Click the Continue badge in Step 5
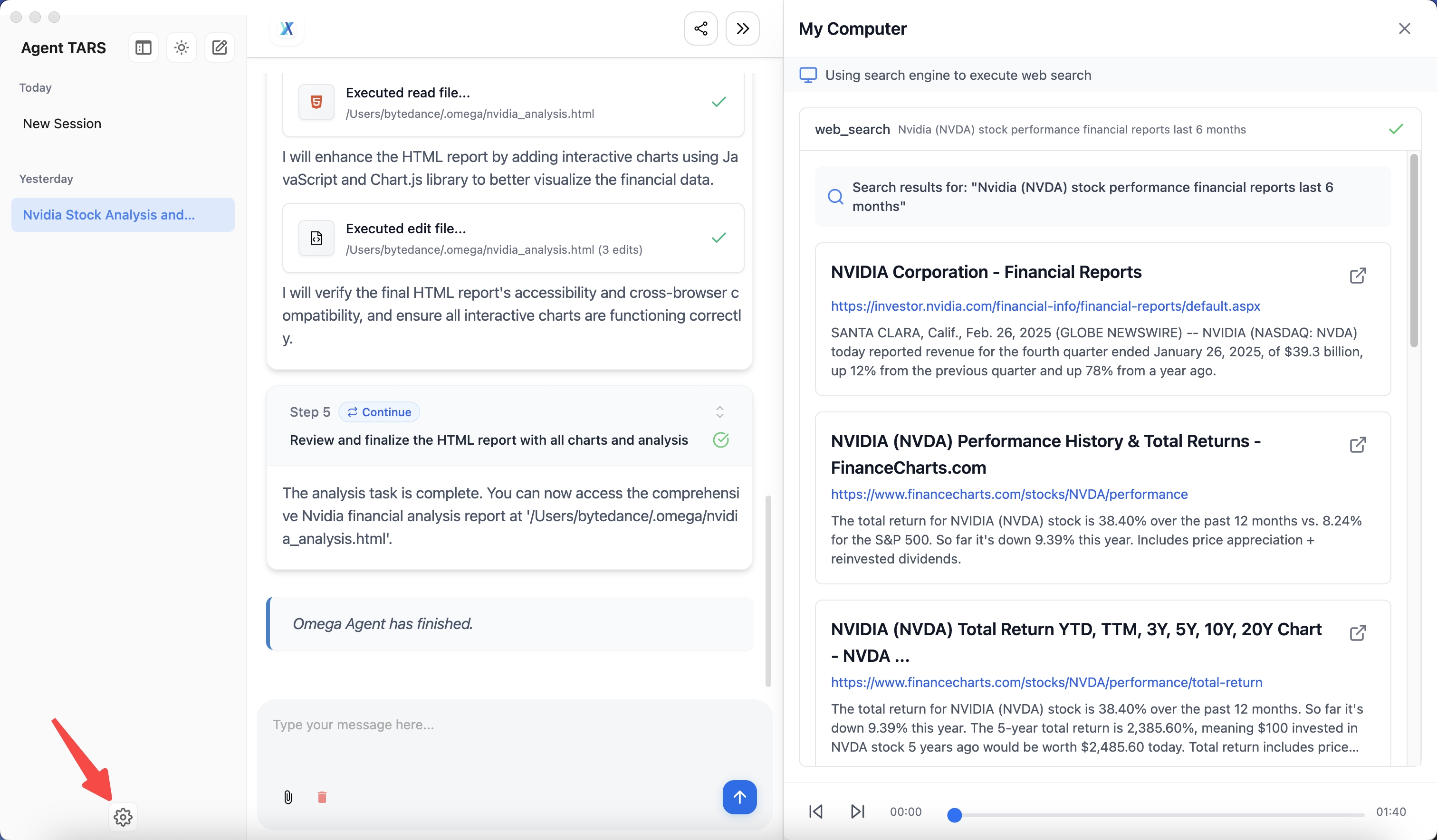The width and height of the screenshot is (1437, 840). 379,412
